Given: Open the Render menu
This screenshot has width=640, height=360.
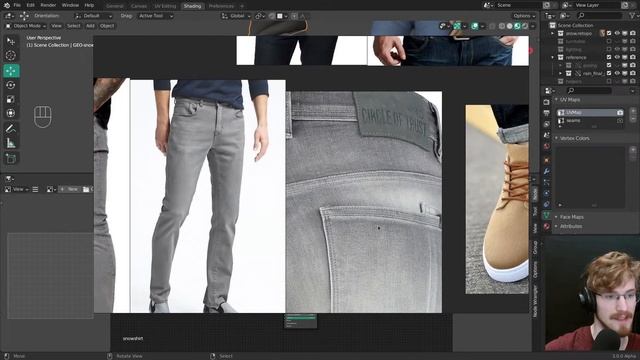Looking at the screenshot, I should pyautogui.click(x=48, y=5).
